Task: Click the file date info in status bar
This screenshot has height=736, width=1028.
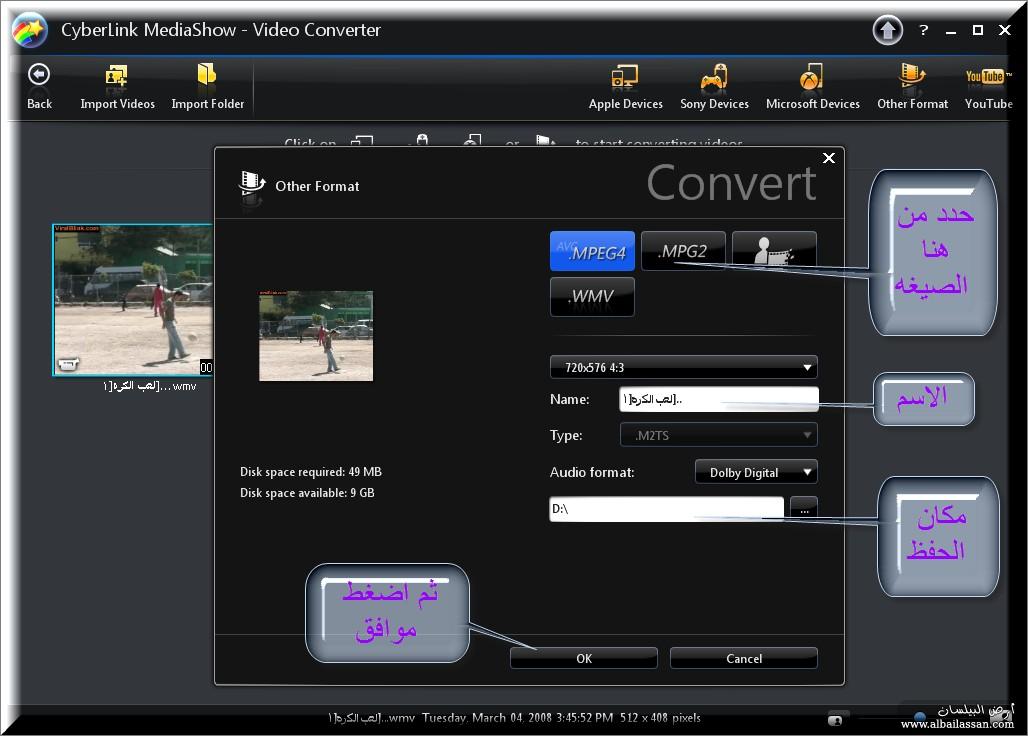Action: (x=517, y=718)
